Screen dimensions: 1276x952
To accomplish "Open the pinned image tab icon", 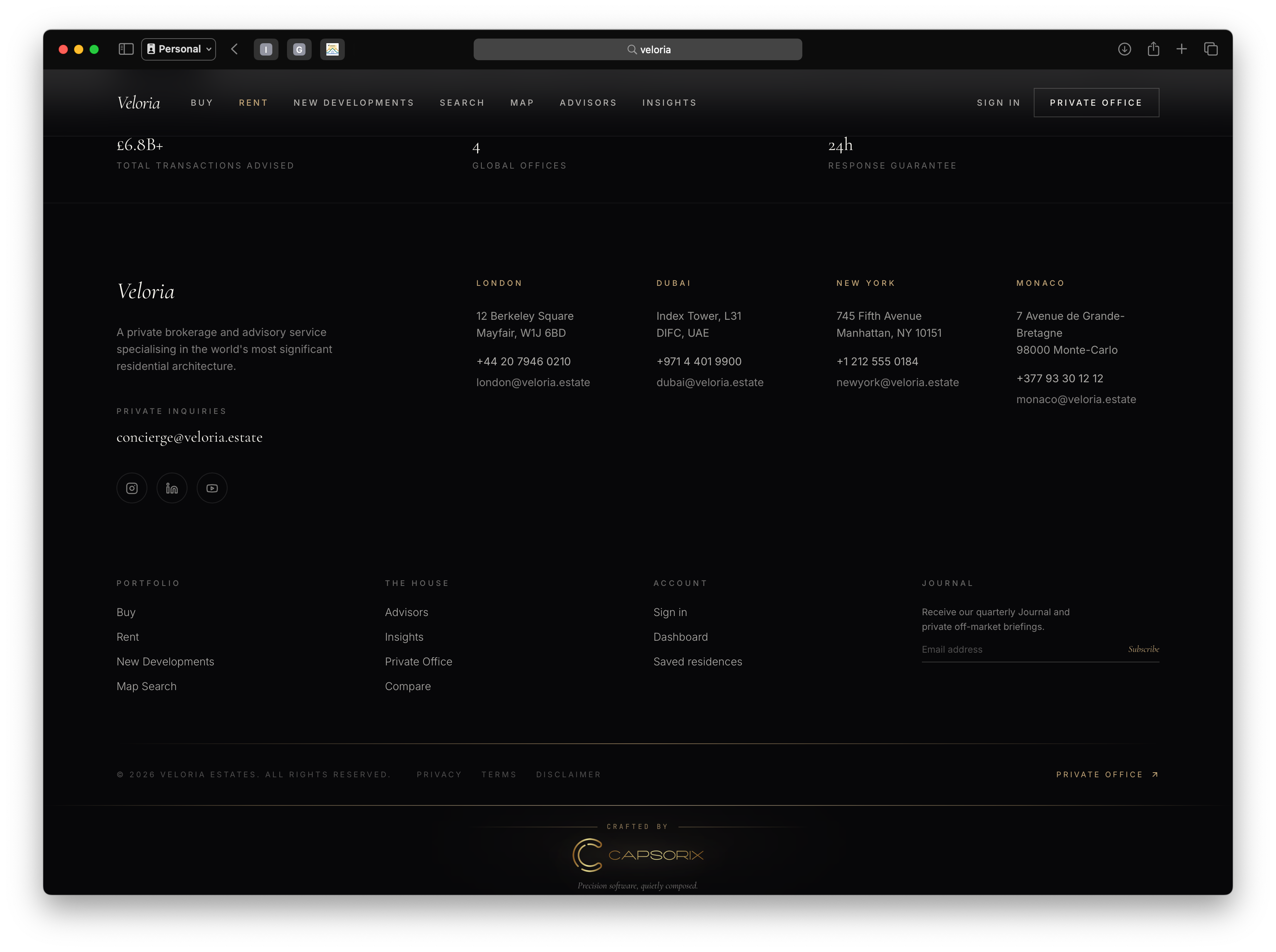I will pos(333,49).
